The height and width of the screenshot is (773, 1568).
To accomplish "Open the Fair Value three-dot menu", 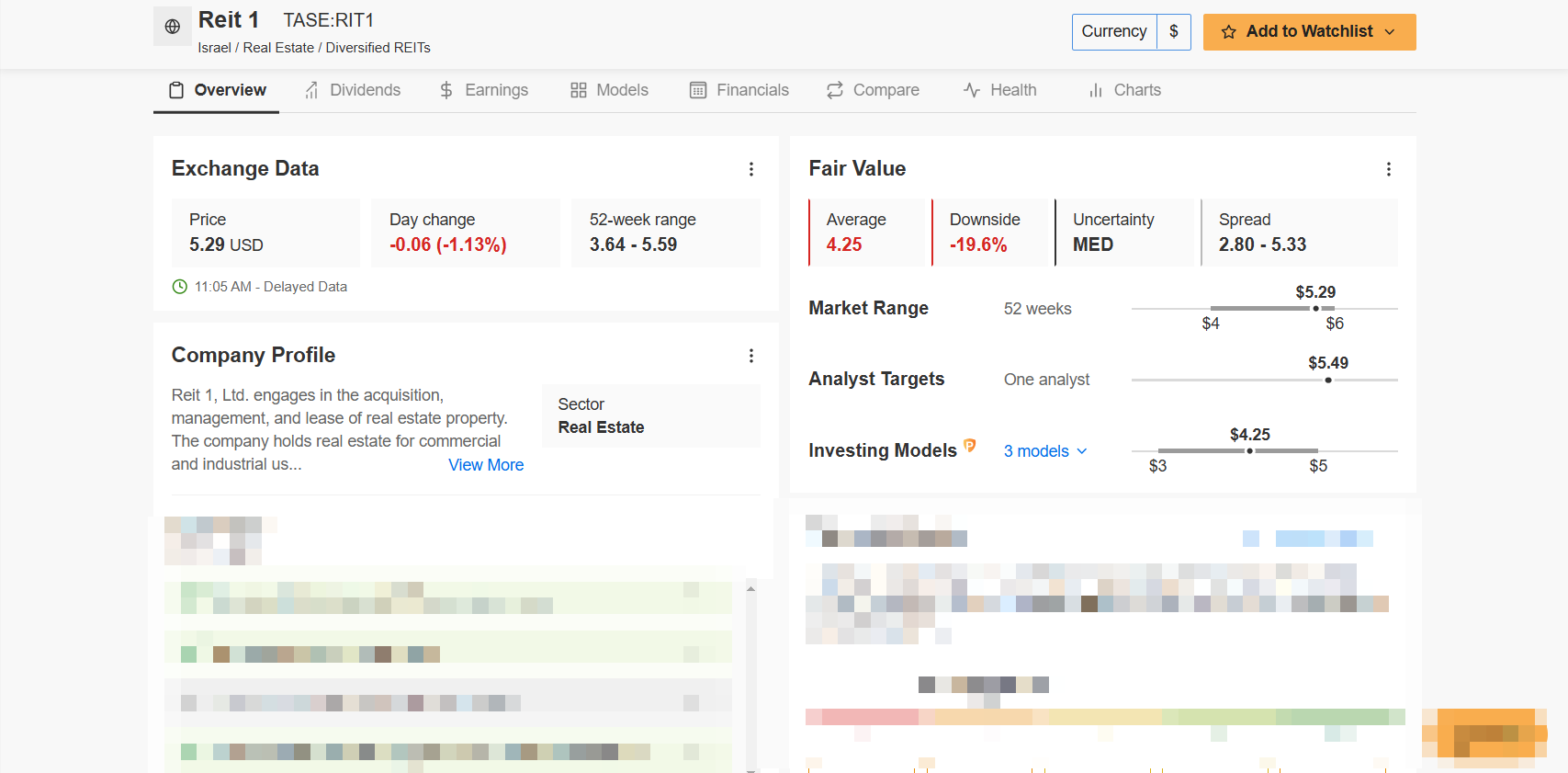I will pyautogui.click(x=1389, y=169).
